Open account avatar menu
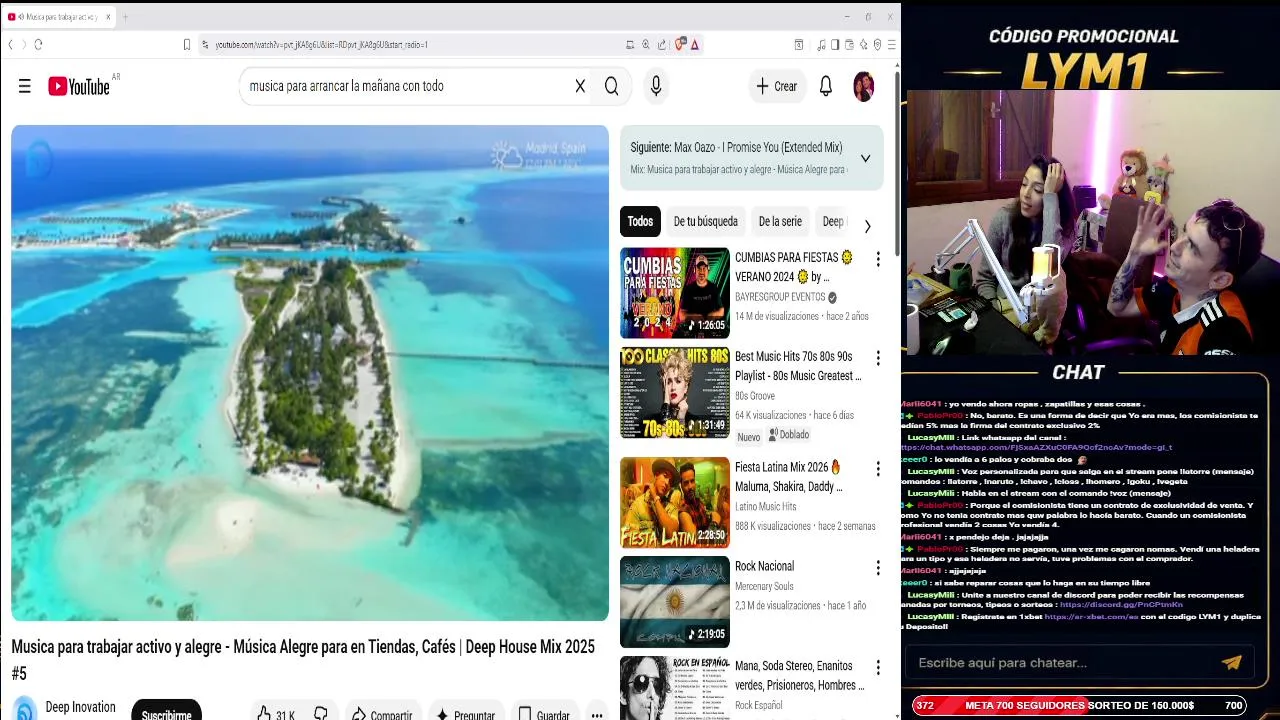Image resolution: width=1280 pixels, height=720 pixels. [863, 87]
